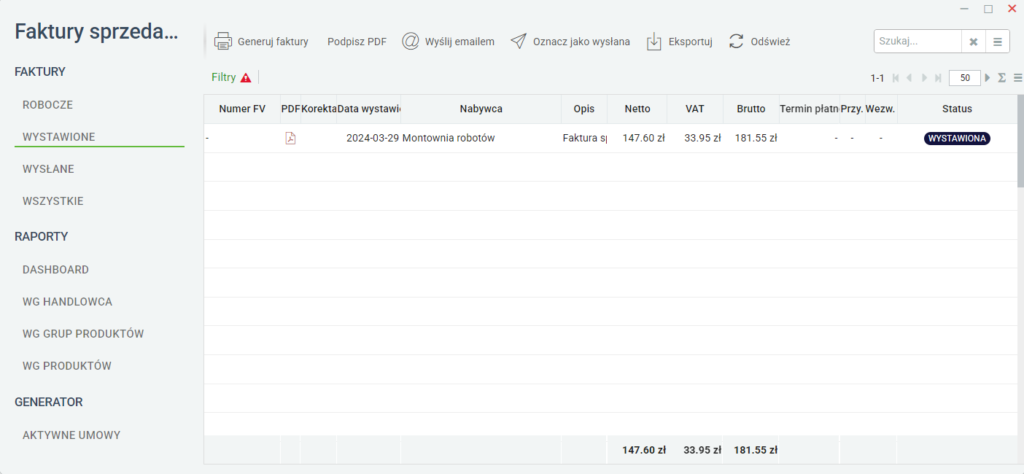Click the Faktura description cell
1024x474 pixels.
click(x=584, y=138)
